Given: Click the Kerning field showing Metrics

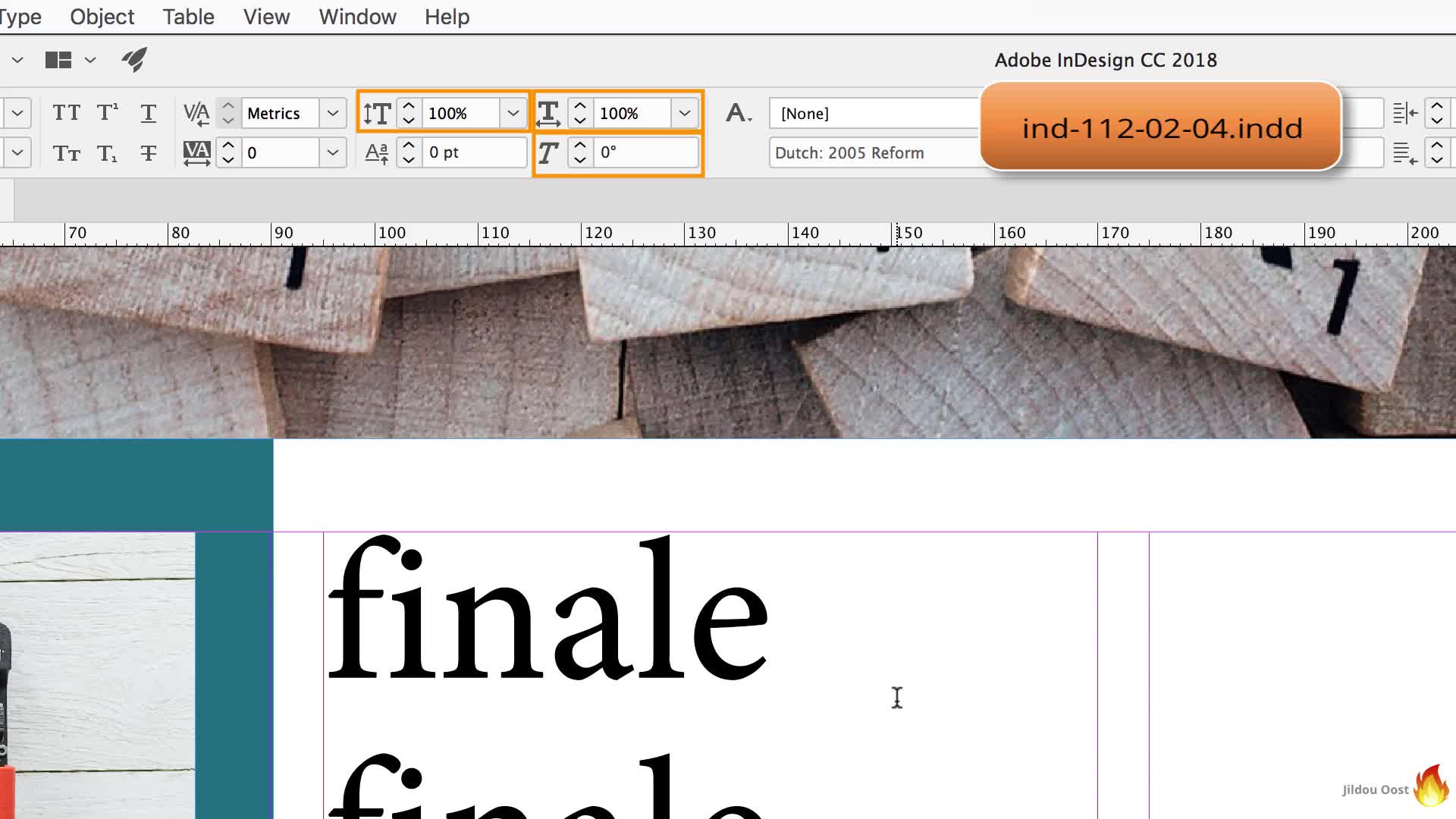Looking at the screenshot, I should coord(280,113).
